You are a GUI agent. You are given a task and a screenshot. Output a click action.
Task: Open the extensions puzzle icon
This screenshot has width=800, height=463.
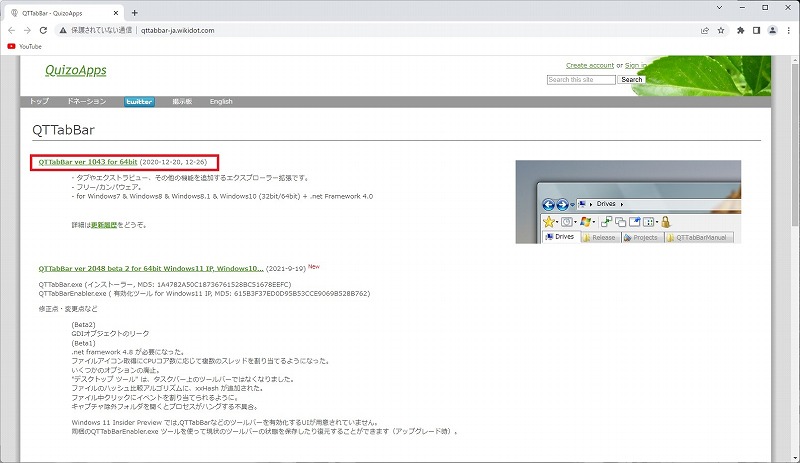click(x=740, y=30)
